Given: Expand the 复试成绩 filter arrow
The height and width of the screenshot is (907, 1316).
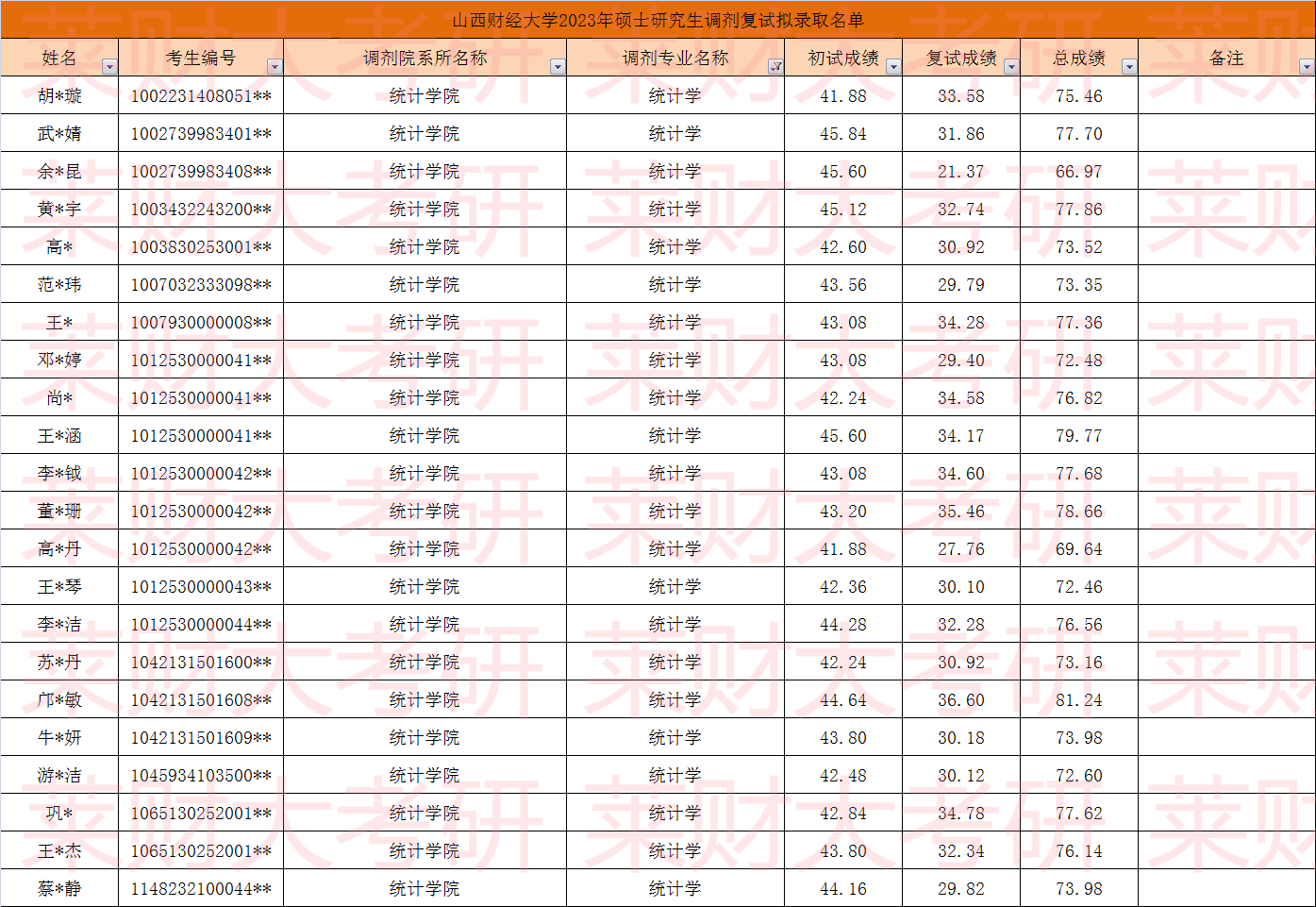Looking at the screenshot, I should 1011,67.
